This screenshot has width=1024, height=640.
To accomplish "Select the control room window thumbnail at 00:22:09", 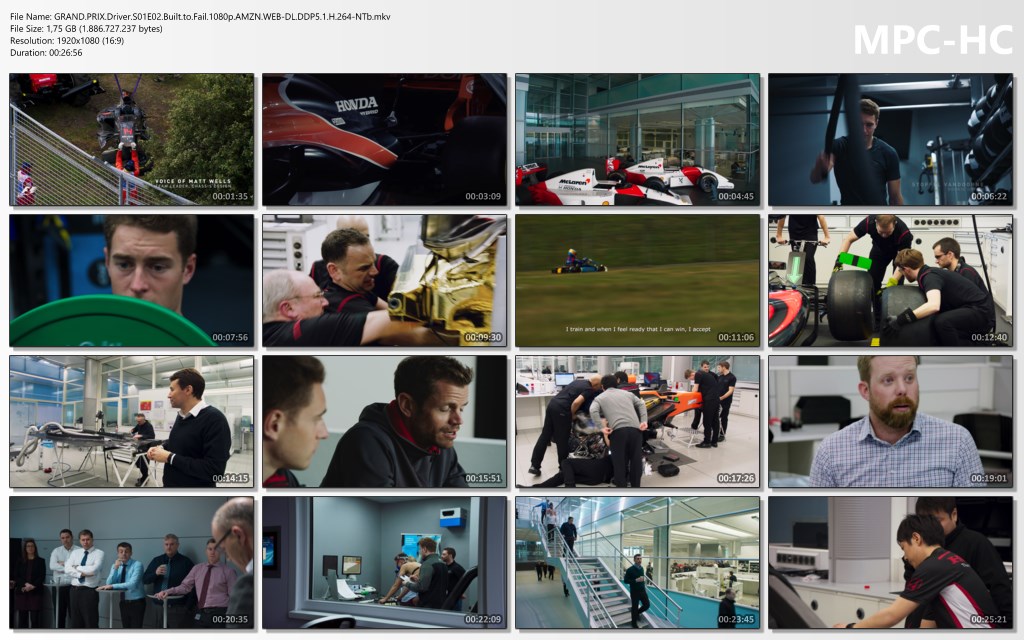I will tap(385, 562).
